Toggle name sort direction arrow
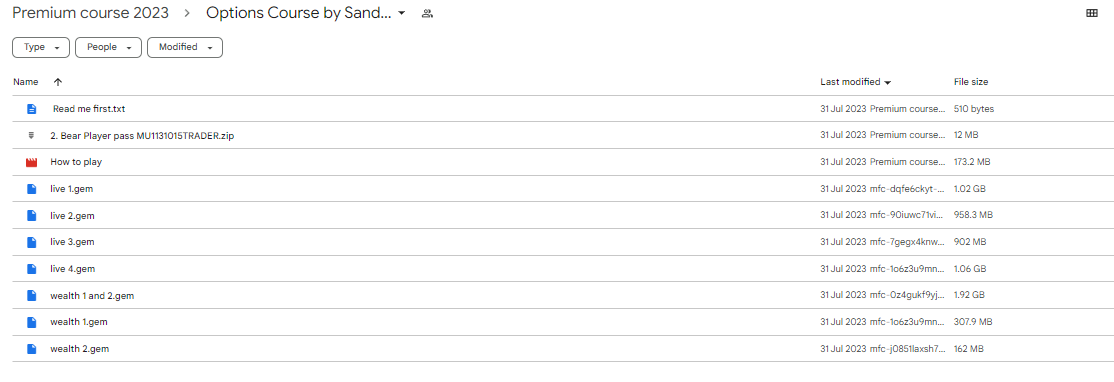The image size is (1114, 382). pyautogui.click(x=58, y=82)
